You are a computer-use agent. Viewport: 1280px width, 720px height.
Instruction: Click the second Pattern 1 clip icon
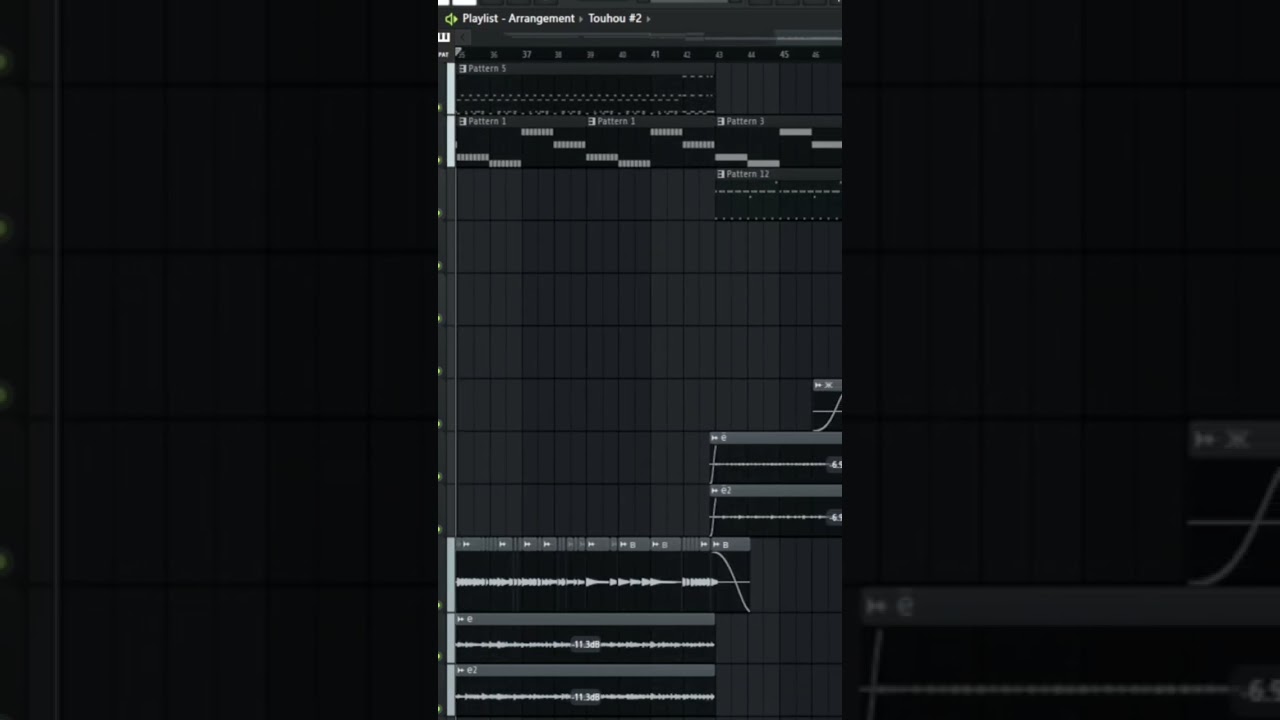pos(592,121)
